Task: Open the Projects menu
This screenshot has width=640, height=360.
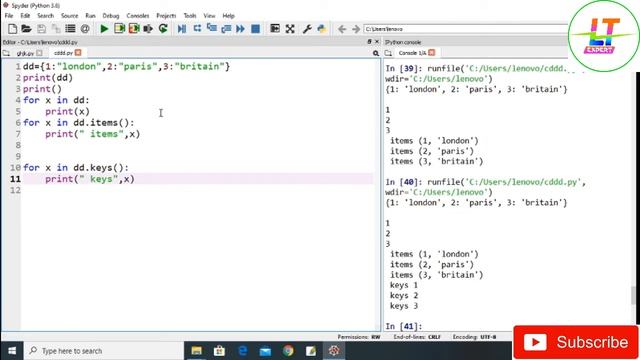Action: click(x=166, y=16)
